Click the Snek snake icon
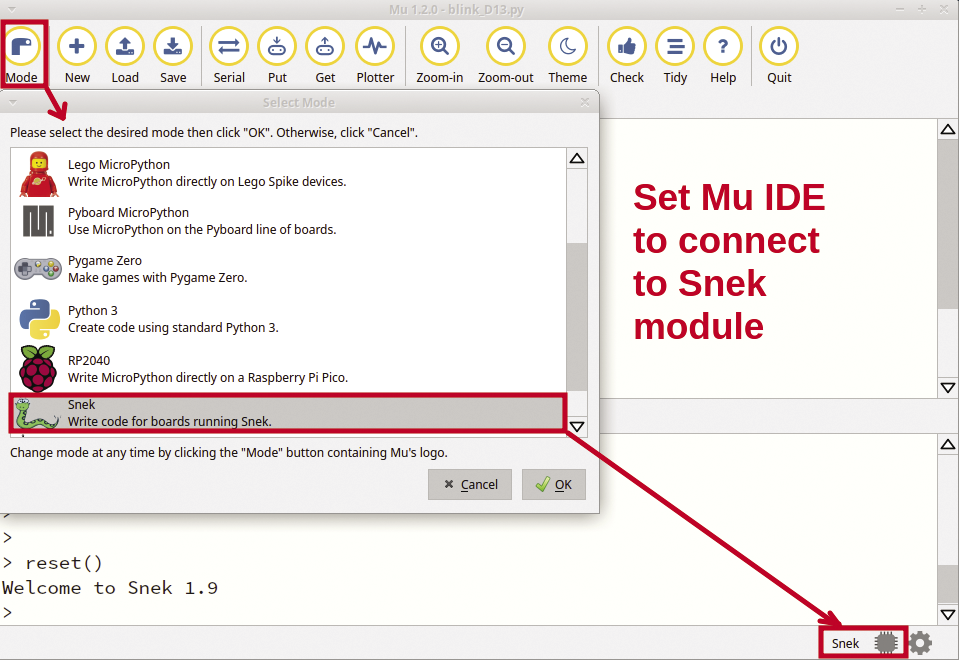The image size is (959, 661). click(x=37, y=413)
